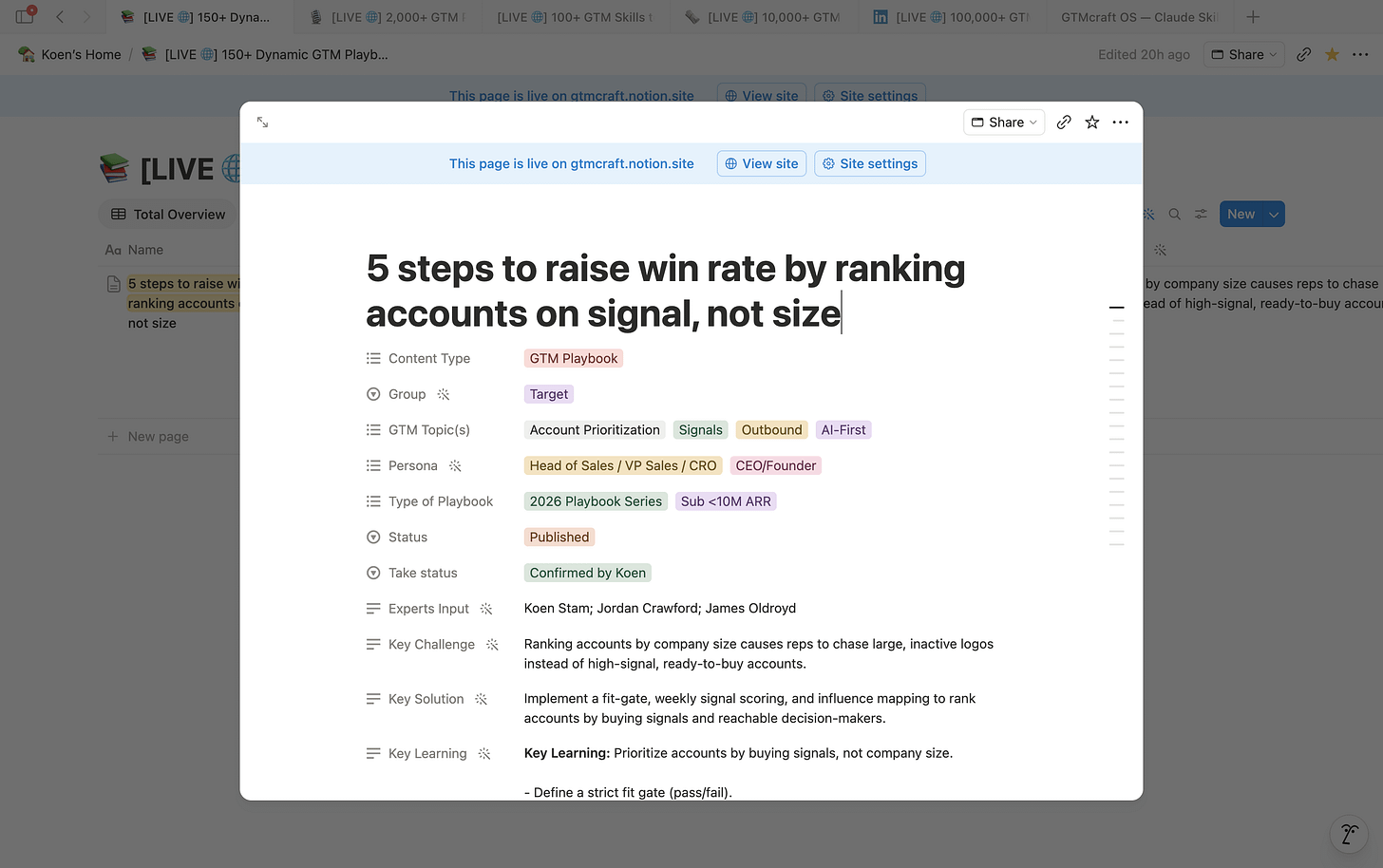This screenshot has width=1383, height=868.
Task: Click yellow favorite star in top bar
Action: tap(1333, 55)
